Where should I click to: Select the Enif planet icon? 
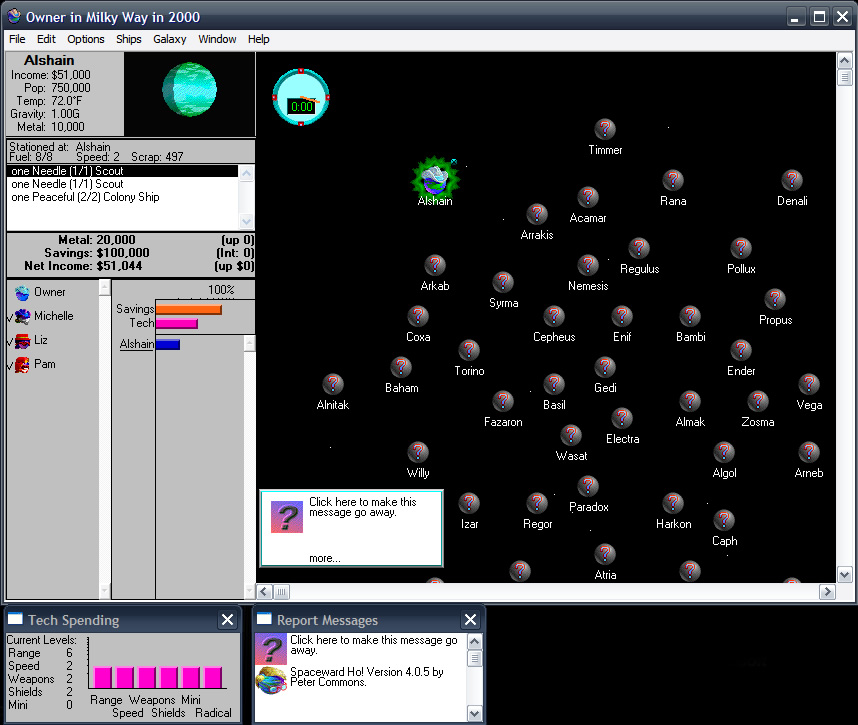click(x=622, y=316)
